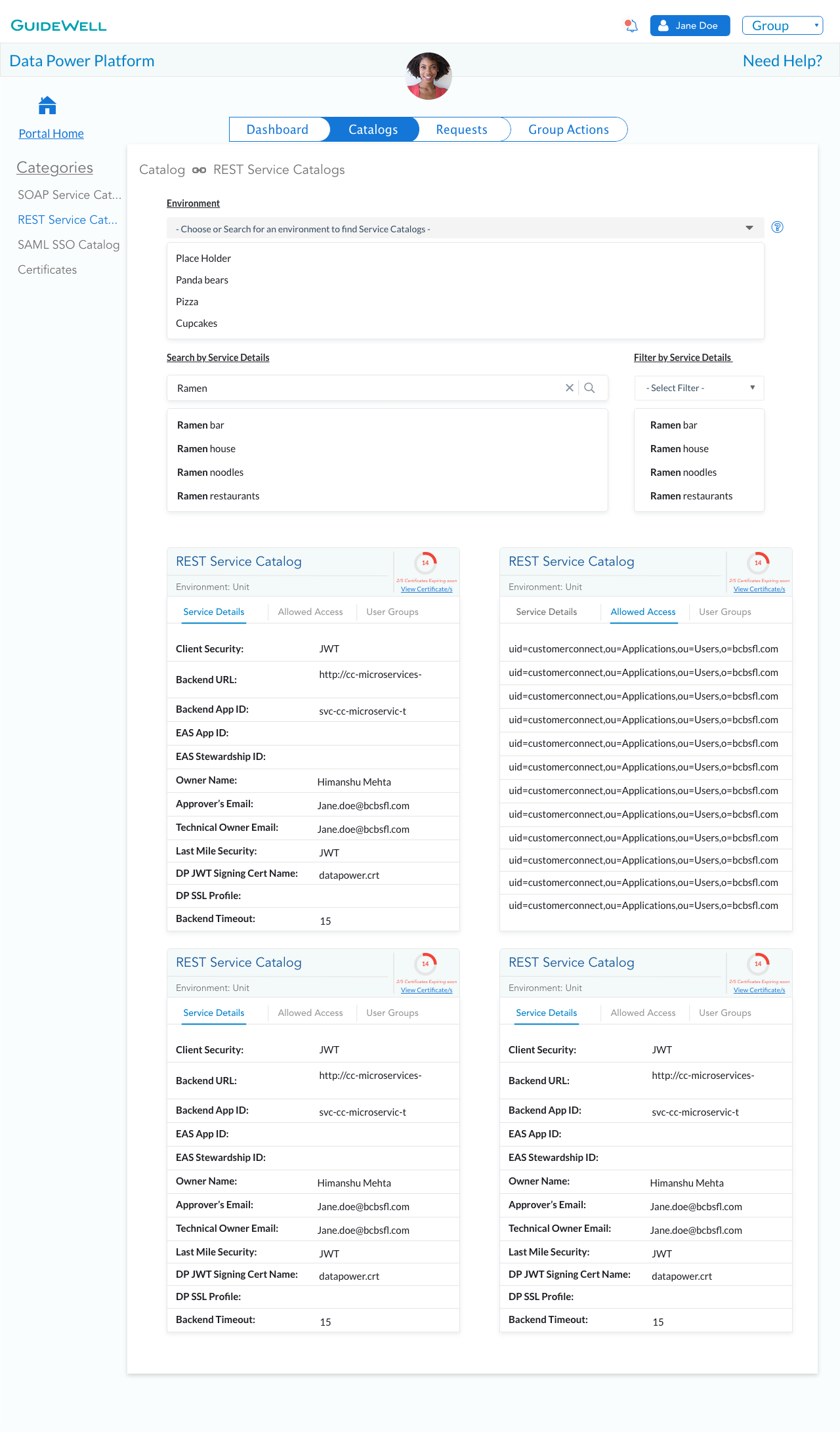
Task: Switch to the Requests tab
Action: click(x=461, y=129)
